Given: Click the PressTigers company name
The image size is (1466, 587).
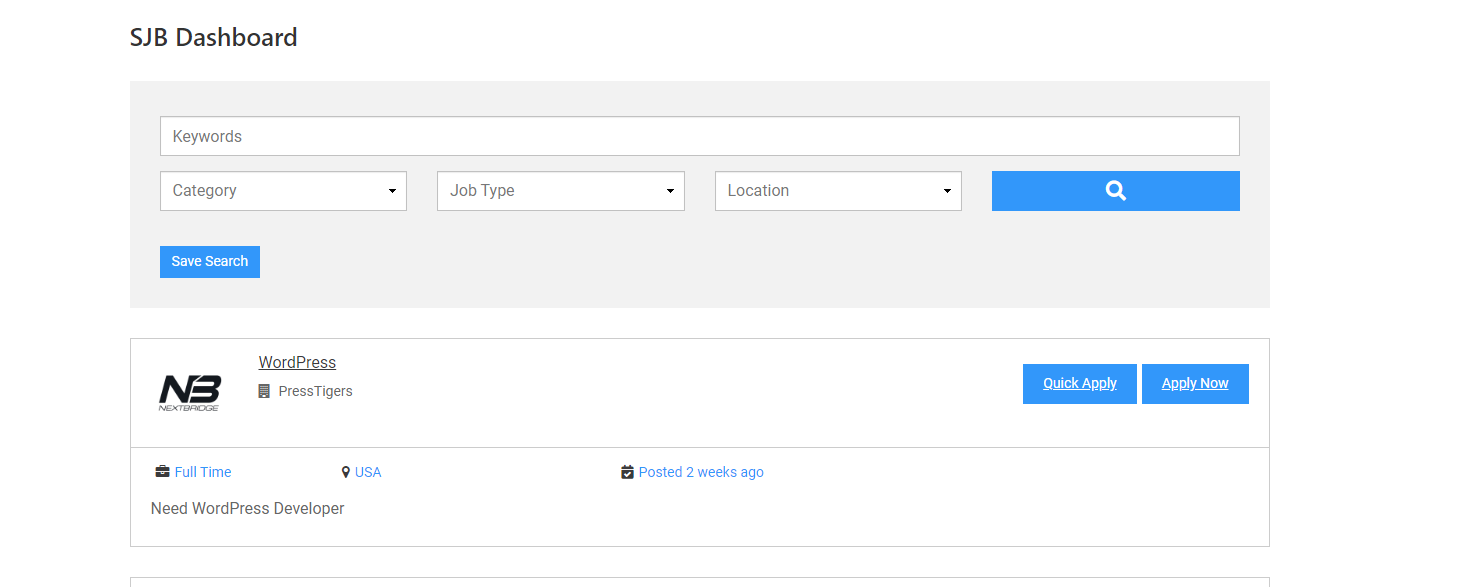Looking at the screenshot, I should (315, 390).
